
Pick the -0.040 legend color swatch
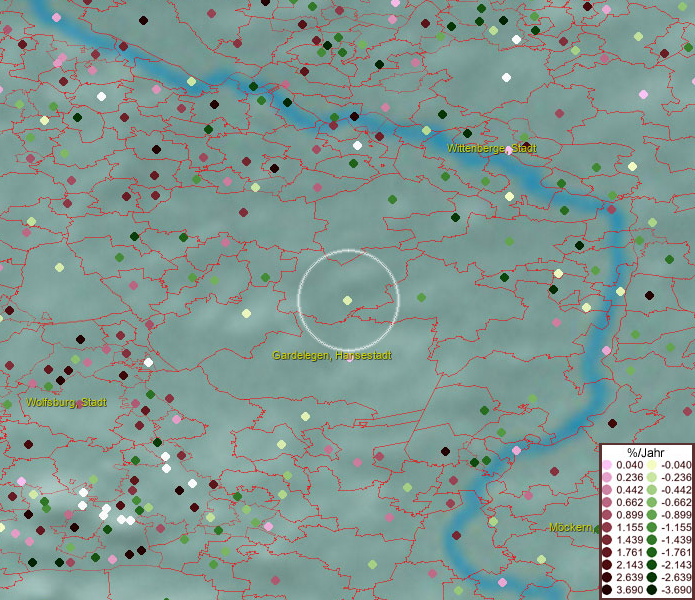pos(652,465)
